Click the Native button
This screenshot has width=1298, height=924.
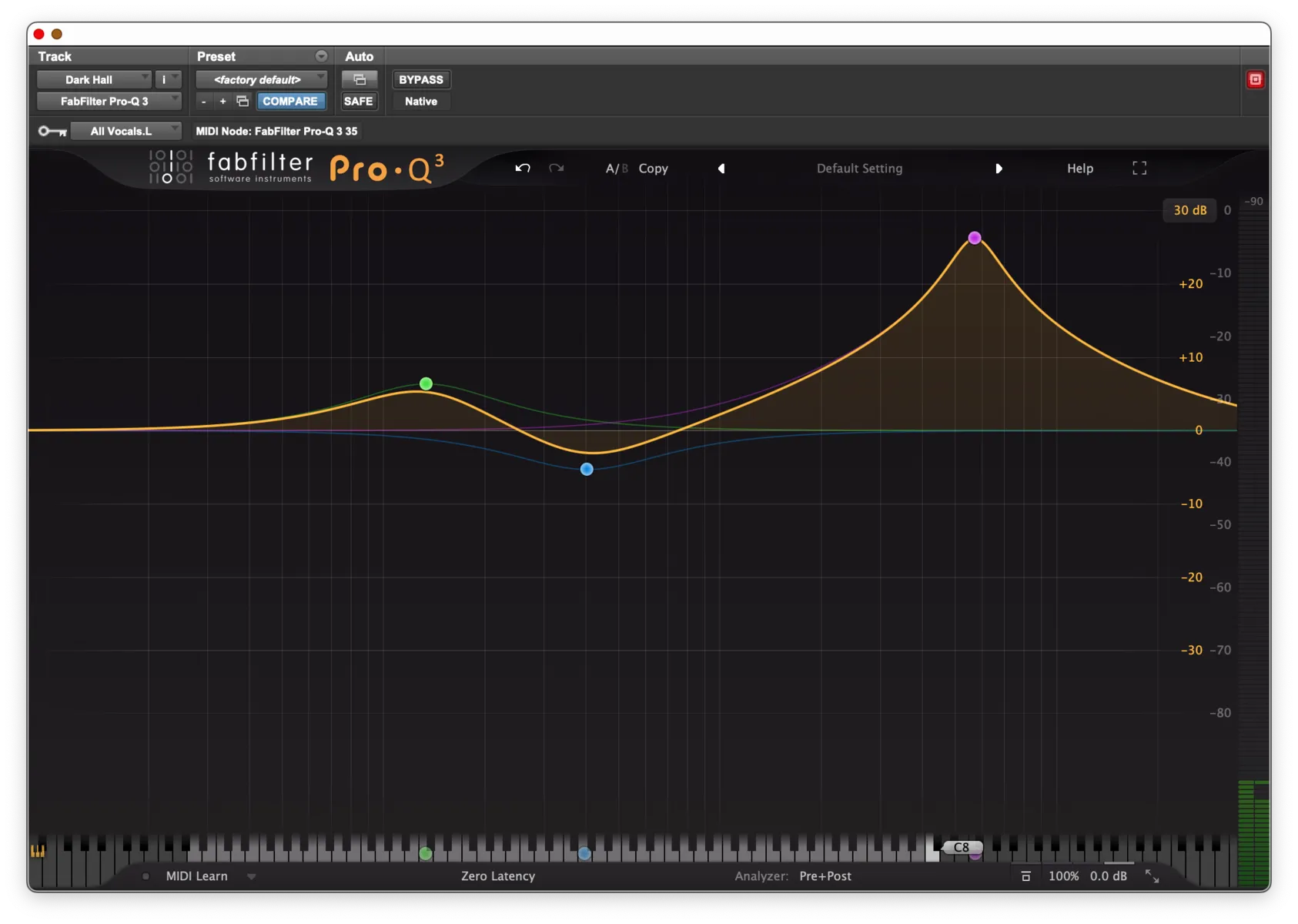[421, 101]
